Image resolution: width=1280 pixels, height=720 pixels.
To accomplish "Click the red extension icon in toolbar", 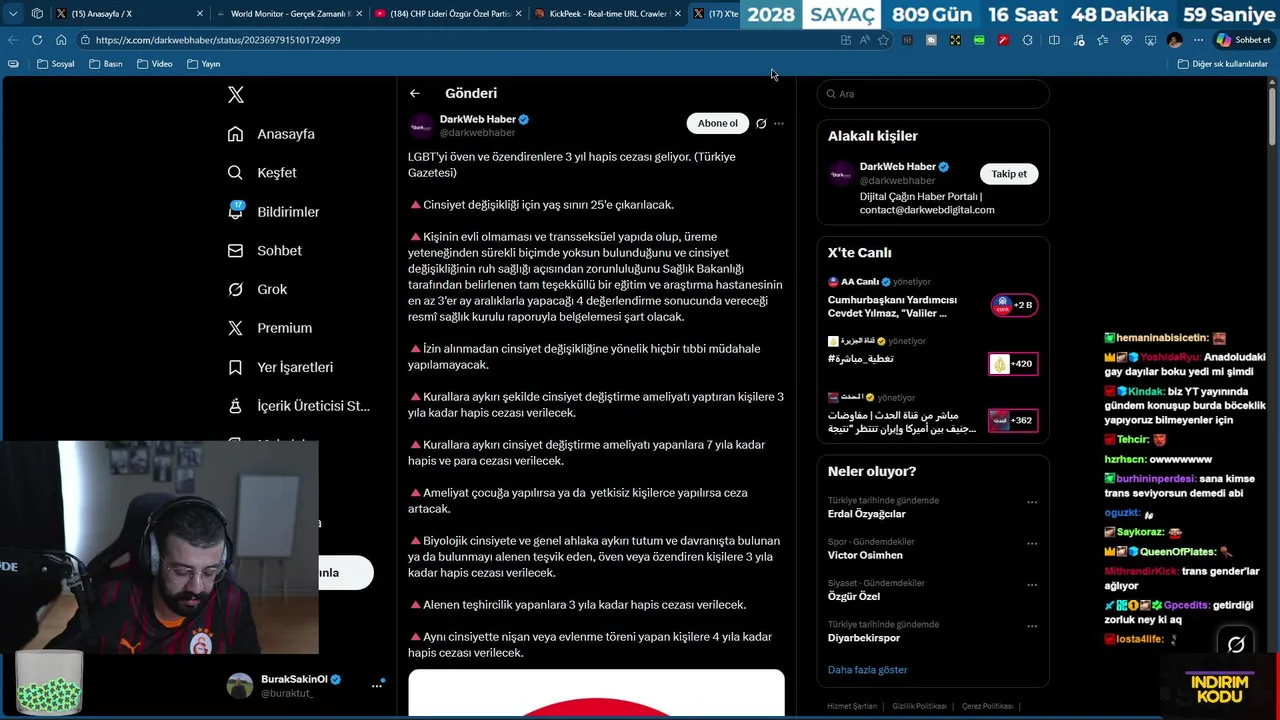I will coord(1003,40).
